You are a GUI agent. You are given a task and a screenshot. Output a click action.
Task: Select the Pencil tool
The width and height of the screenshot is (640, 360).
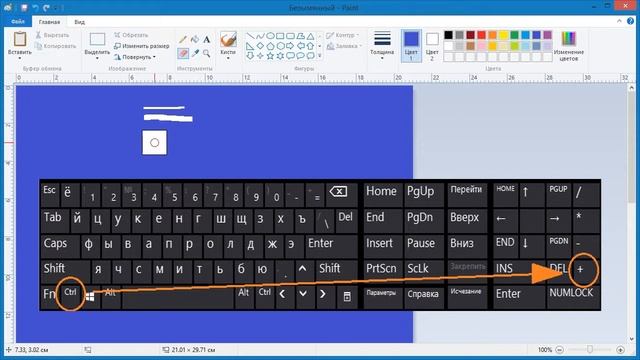[183, 39]
